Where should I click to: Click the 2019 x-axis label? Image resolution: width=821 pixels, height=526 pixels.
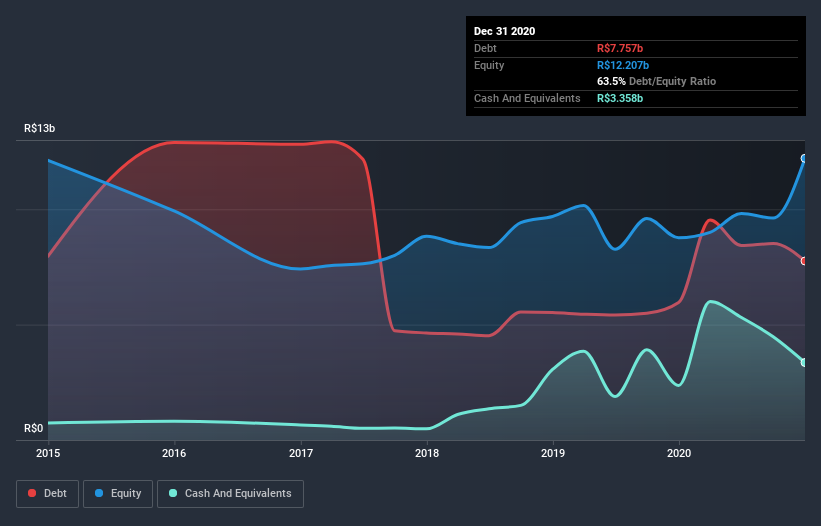[553, 453]
